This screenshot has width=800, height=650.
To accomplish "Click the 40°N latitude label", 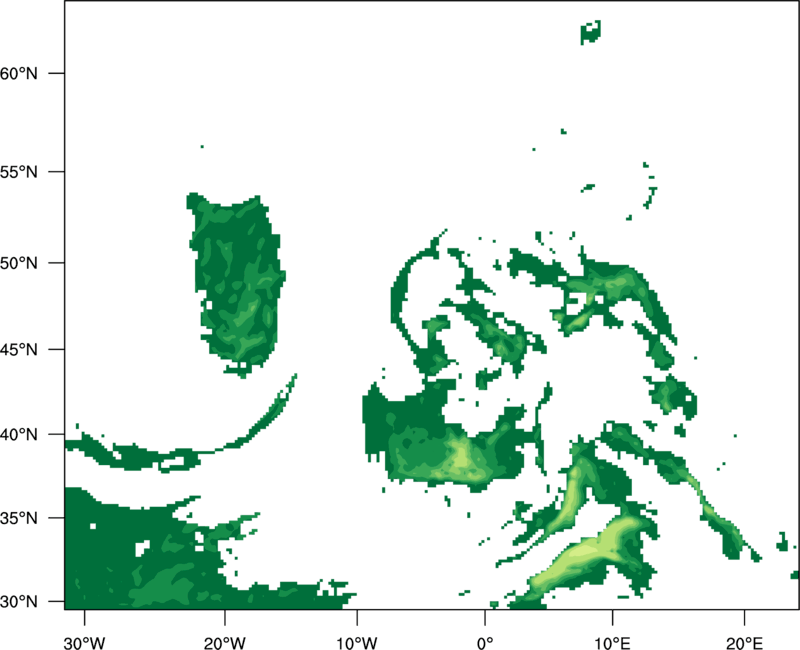I will (19, 435).
